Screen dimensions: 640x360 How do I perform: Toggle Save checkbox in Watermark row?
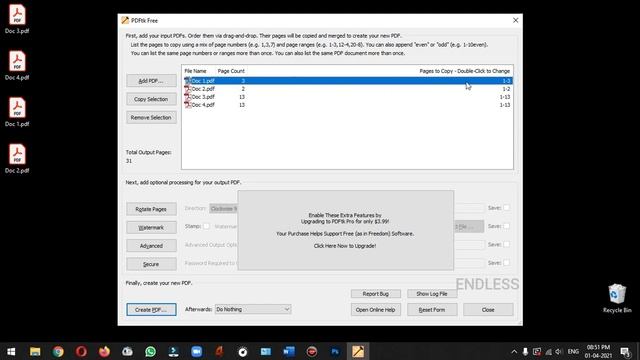[506, 226]
